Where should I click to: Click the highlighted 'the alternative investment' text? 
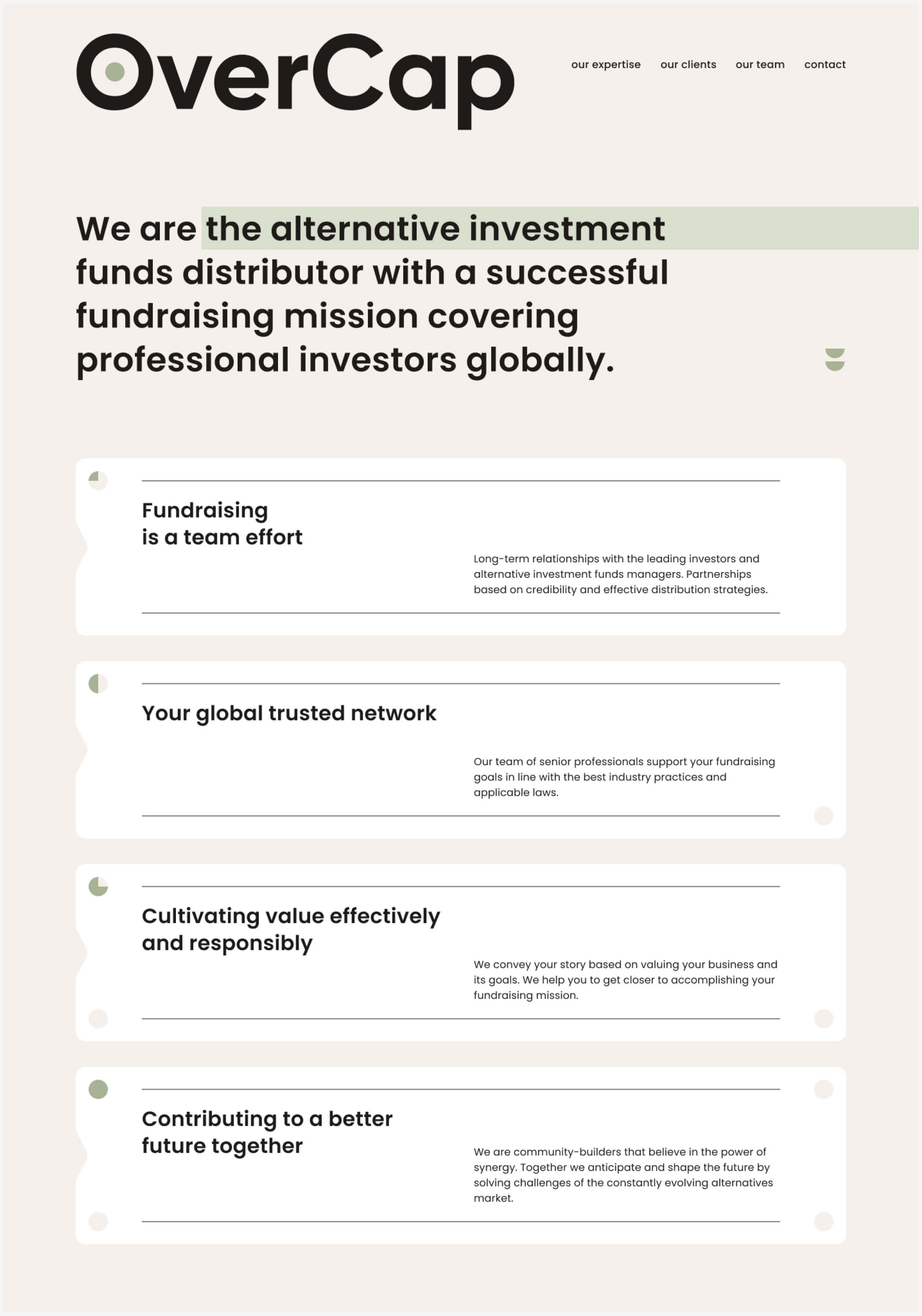(436, 229)
